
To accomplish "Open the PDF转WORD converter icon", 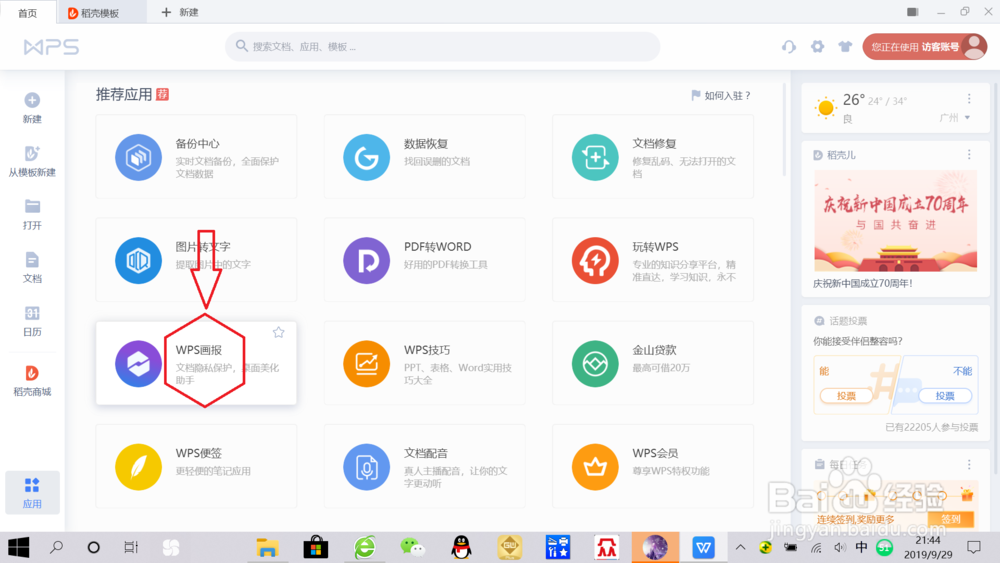I will (x=367, y=260).
